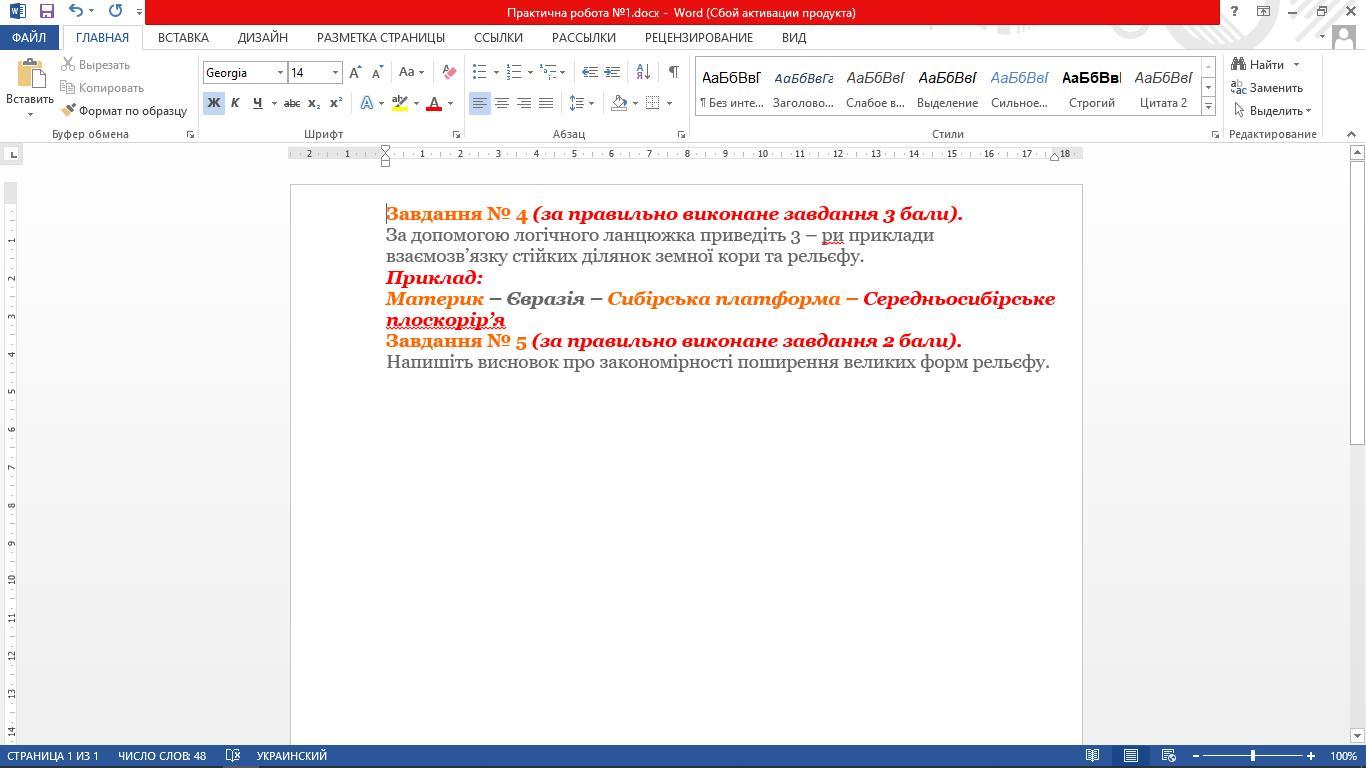The width and height of the screenshot is (1366, 768).
Task: Center align the paragraph text
Action: pyautogui.click(x=502, y=103)
